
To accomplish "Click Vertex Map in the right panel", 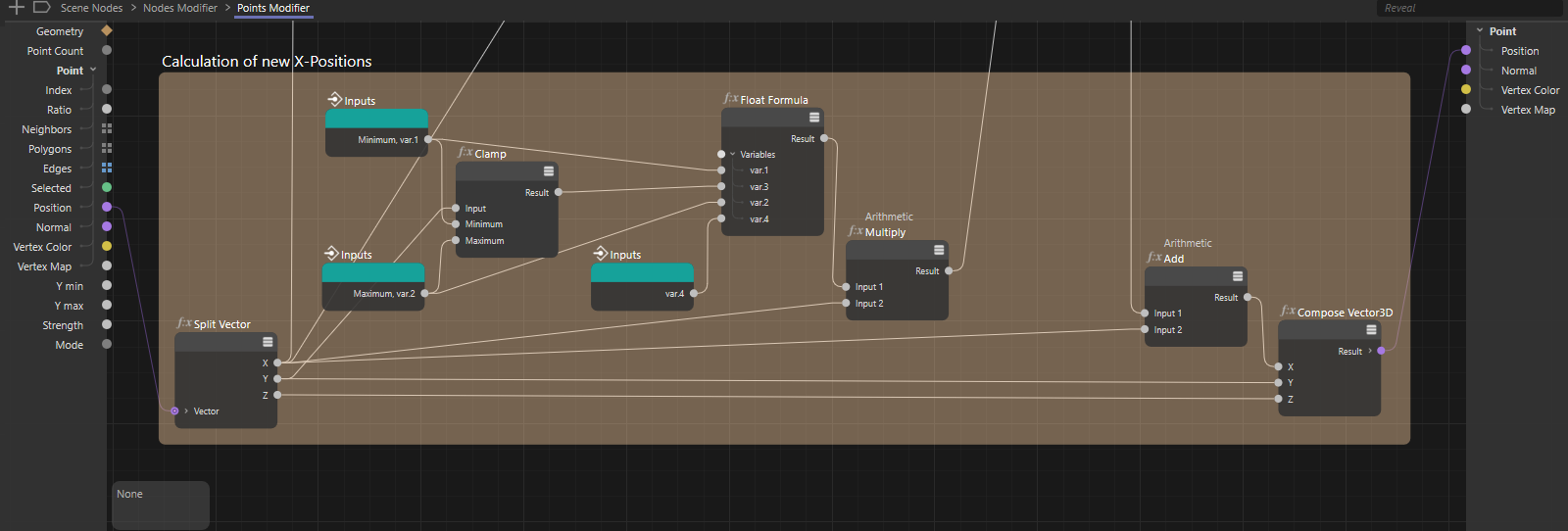I will pos(1528,110).
